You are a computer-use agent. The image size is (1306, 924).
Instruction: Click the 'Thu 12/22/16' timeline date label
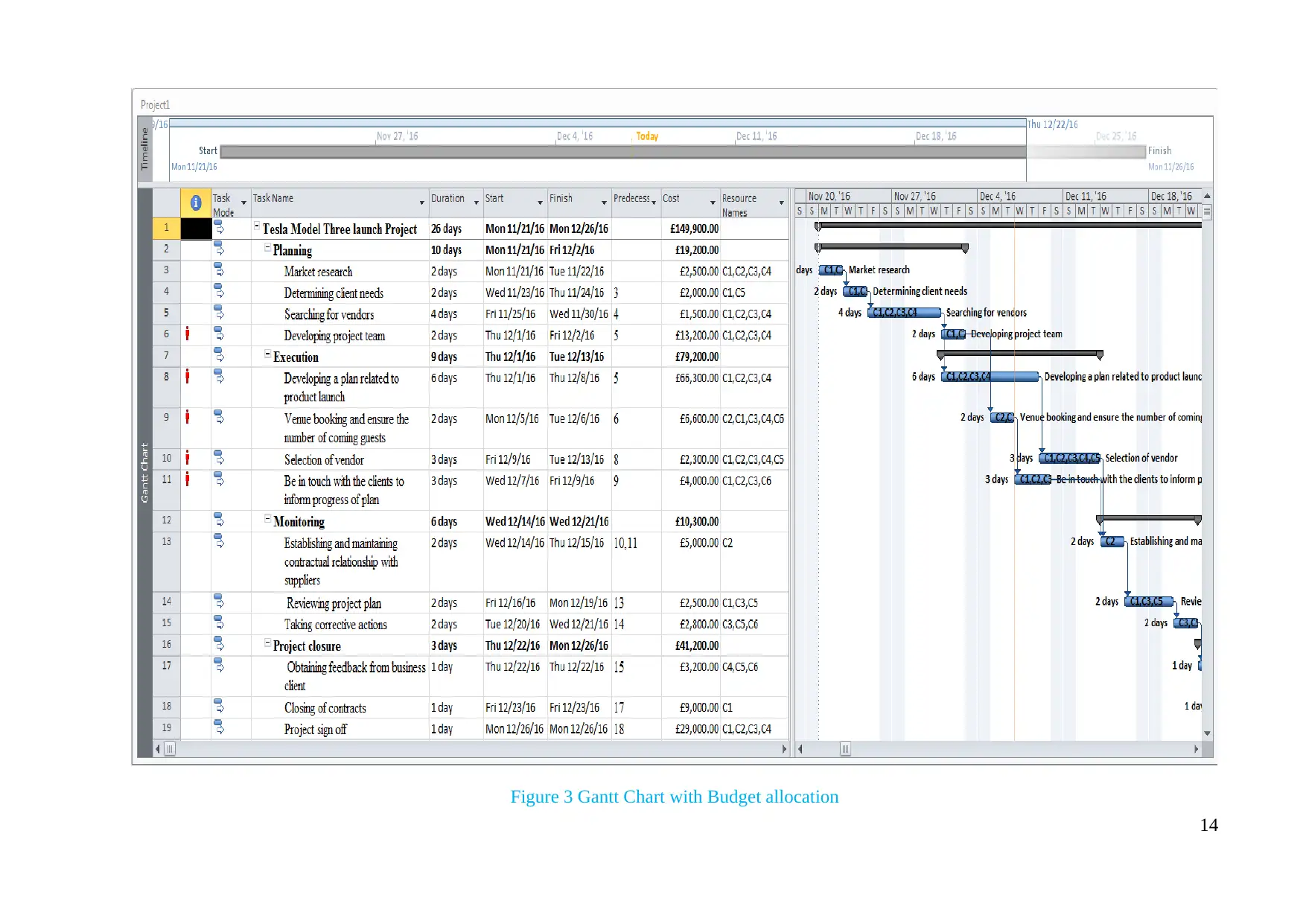pyautogui.click(x=1053, y=124)
